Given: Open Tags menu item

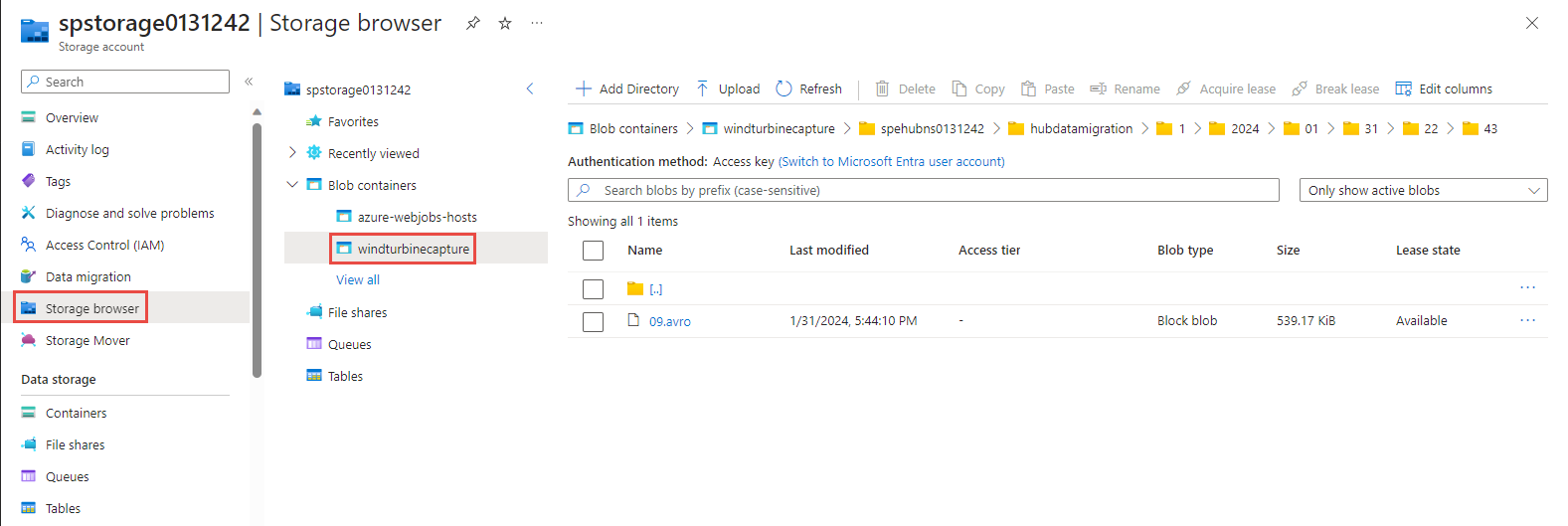Looking at the screenshot, I should pos(58,181).
